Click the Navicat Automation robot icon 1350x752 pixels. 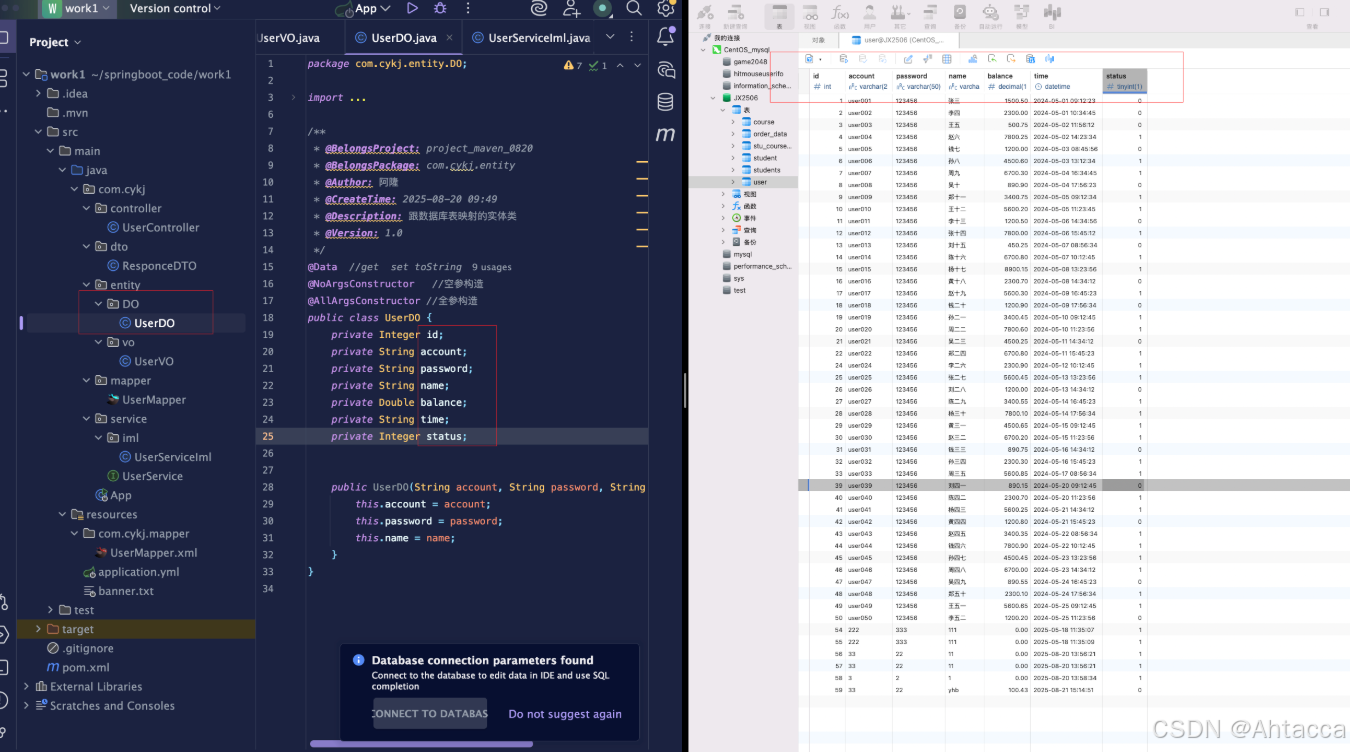pos(990,16)
